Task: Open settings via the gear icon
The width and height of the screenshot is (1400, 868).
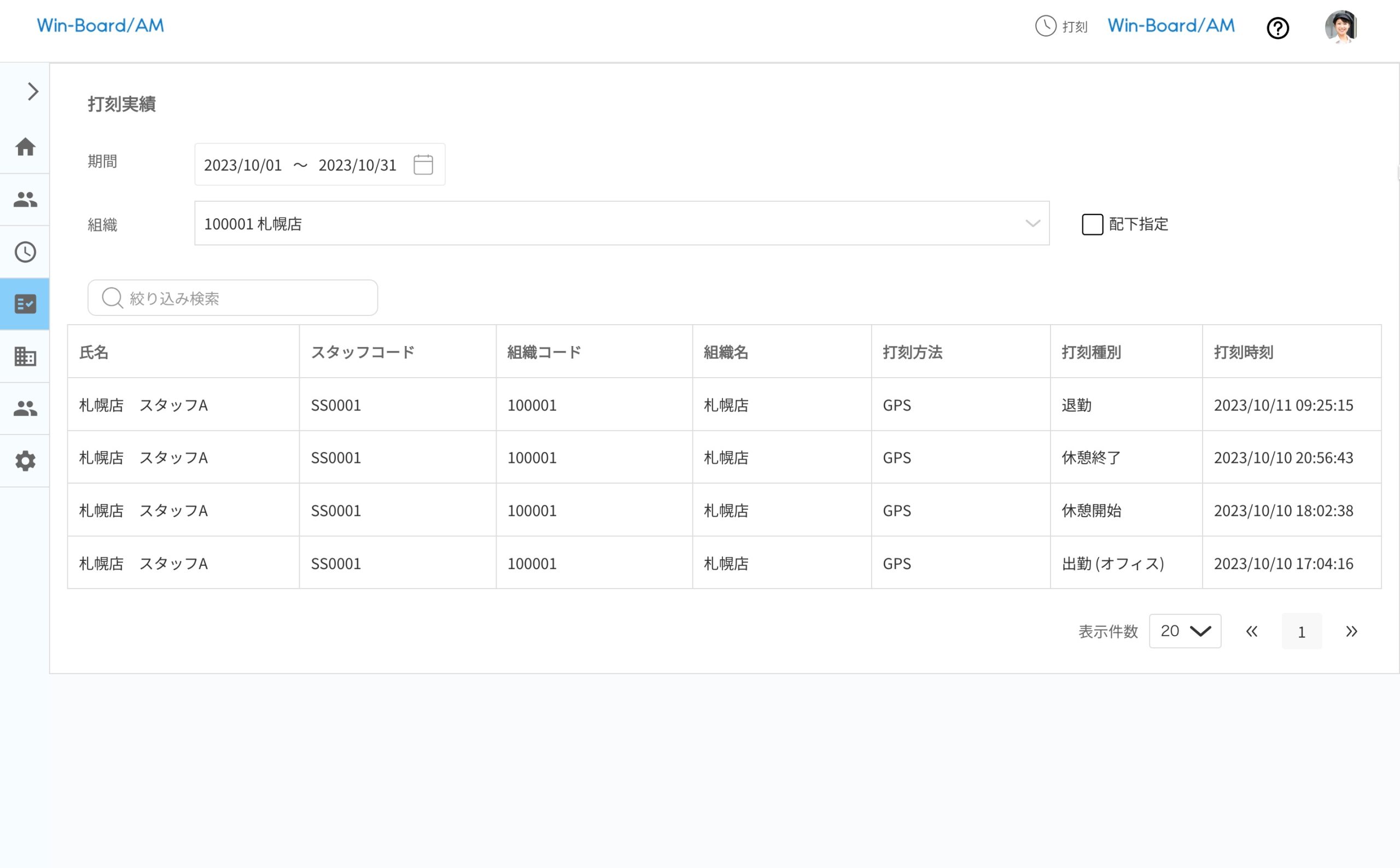Action: [25, 460]
